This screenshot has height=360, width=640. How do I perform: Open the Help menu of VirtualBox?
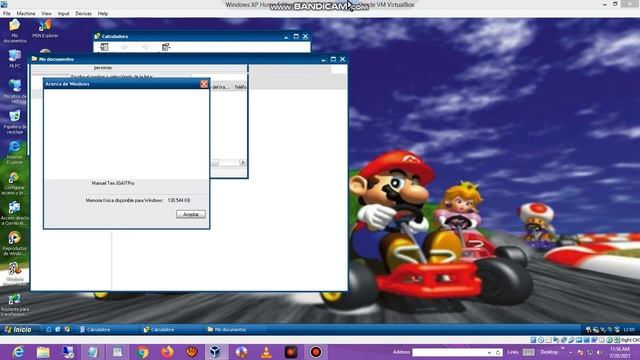[102, 13]
